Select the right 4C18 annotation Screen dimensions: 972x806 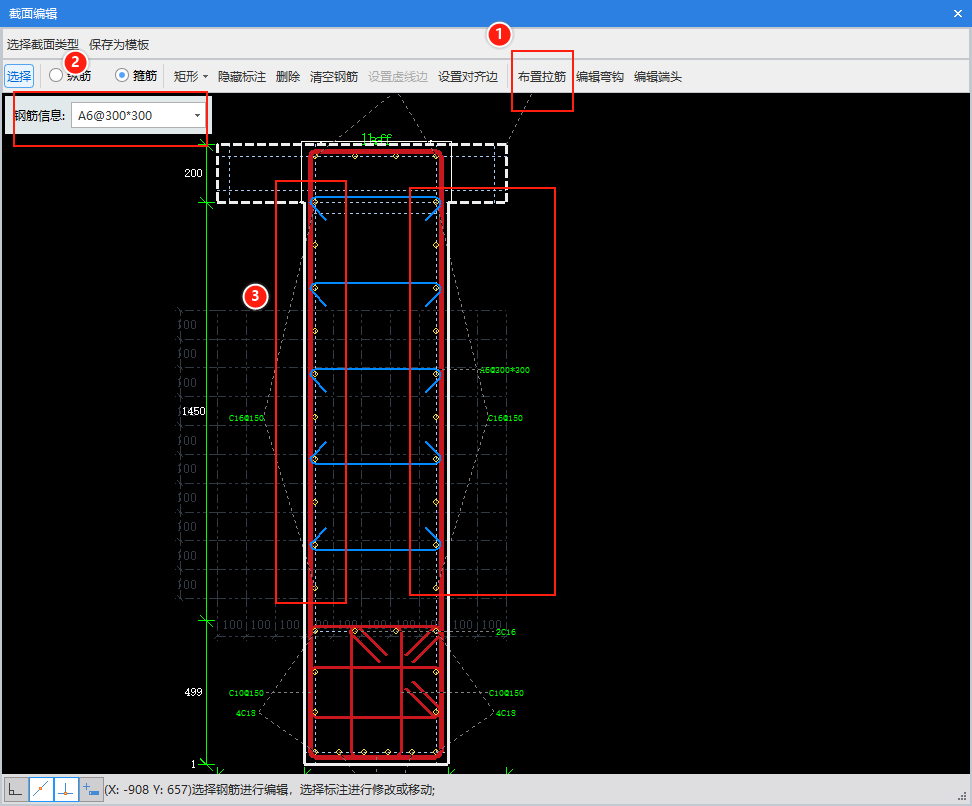pos(505,713)
